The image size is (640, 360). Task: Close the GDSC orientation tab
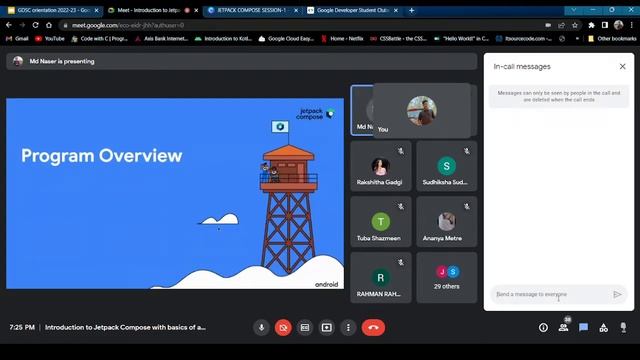96,10
